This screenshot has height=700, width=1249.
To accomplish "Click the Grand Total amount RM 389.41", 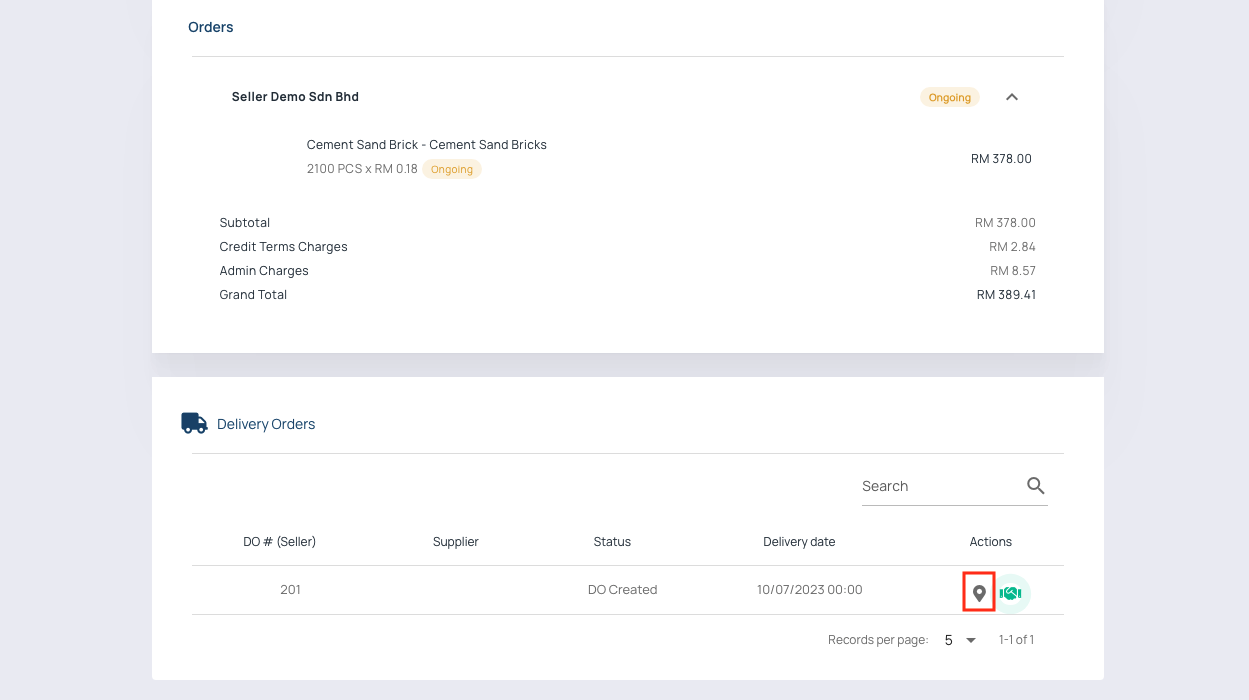I will click(x=1006, y=295).
